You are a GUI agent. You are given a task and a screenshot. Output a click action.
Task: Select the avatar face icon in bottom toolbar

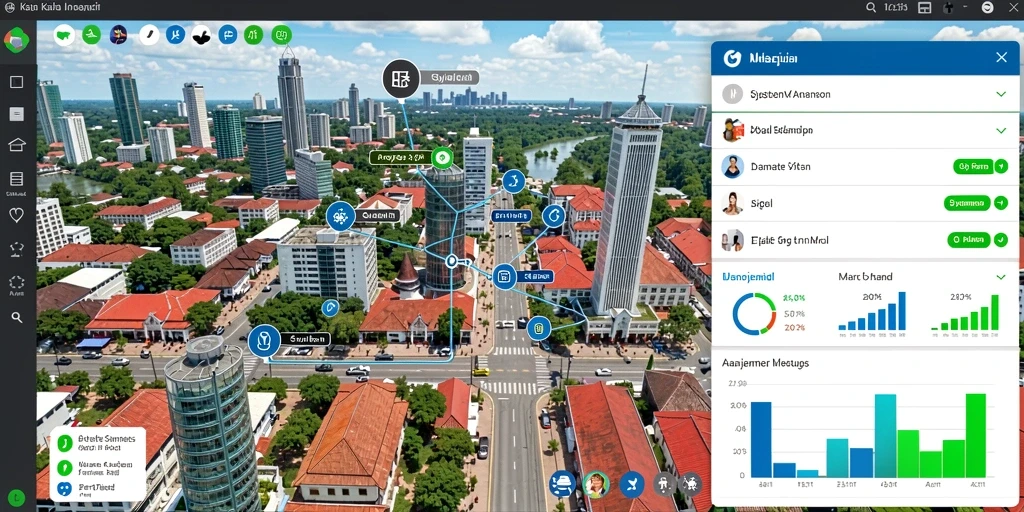[x=596, y=485]
